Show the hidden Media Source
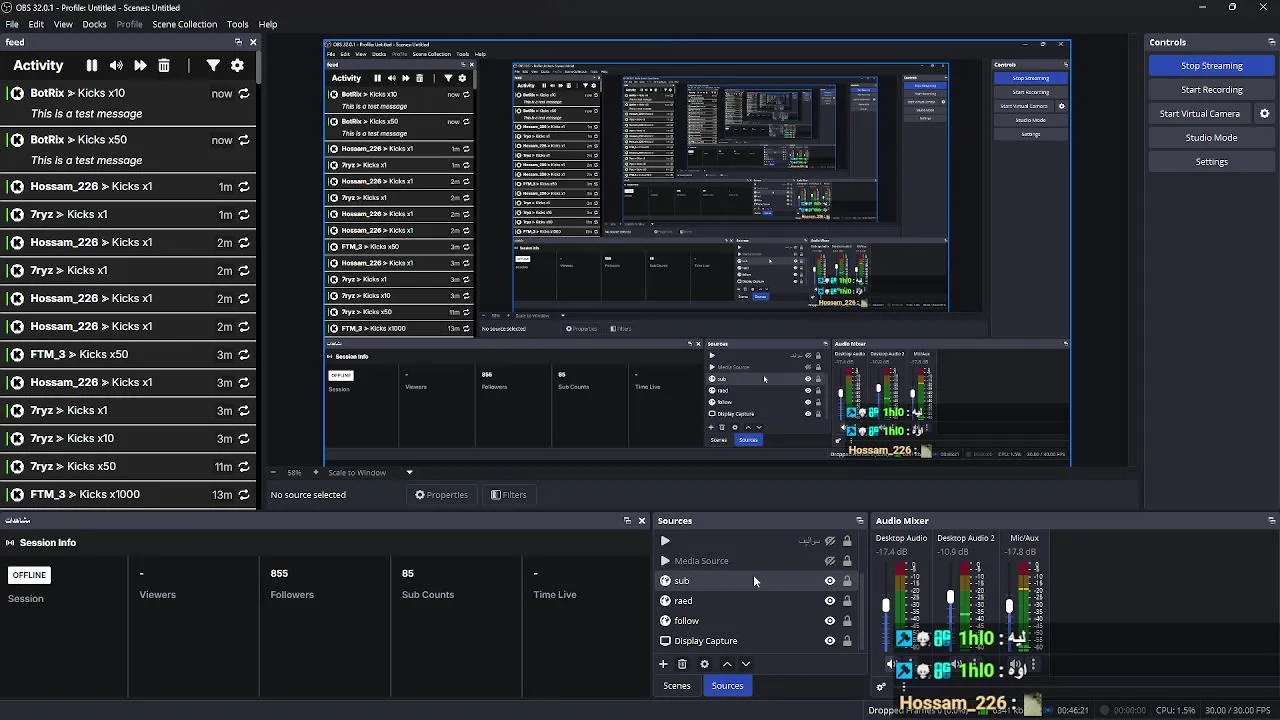 (830, 561)
